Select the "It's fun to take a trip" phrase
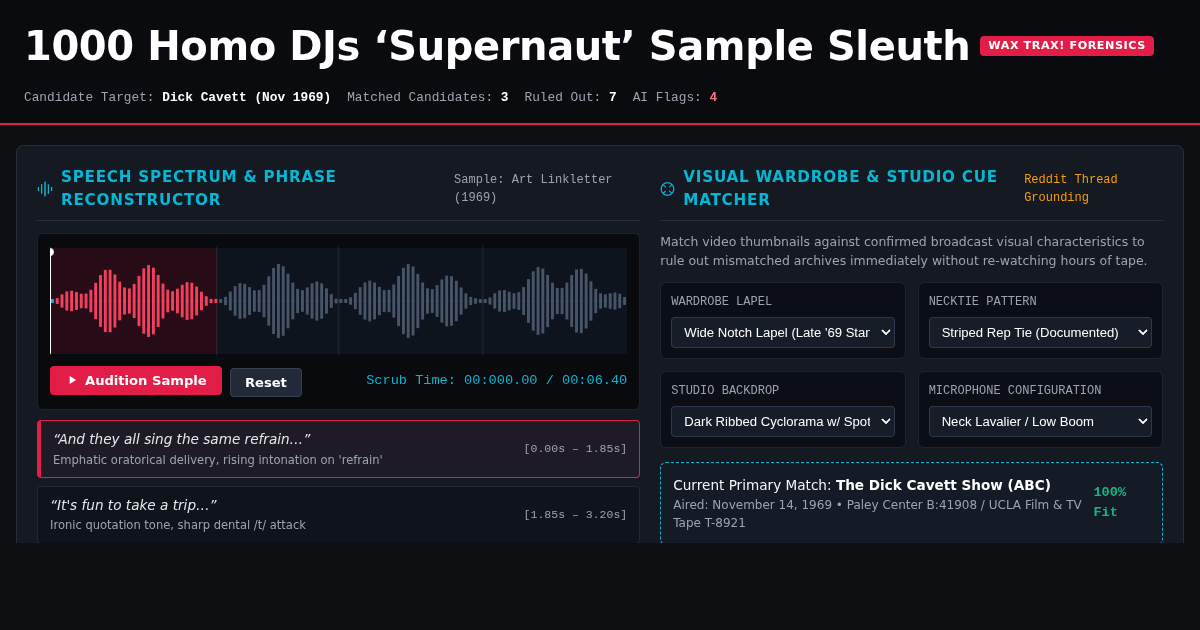Viewport: 1200px width, 630px height. [339, 514]
